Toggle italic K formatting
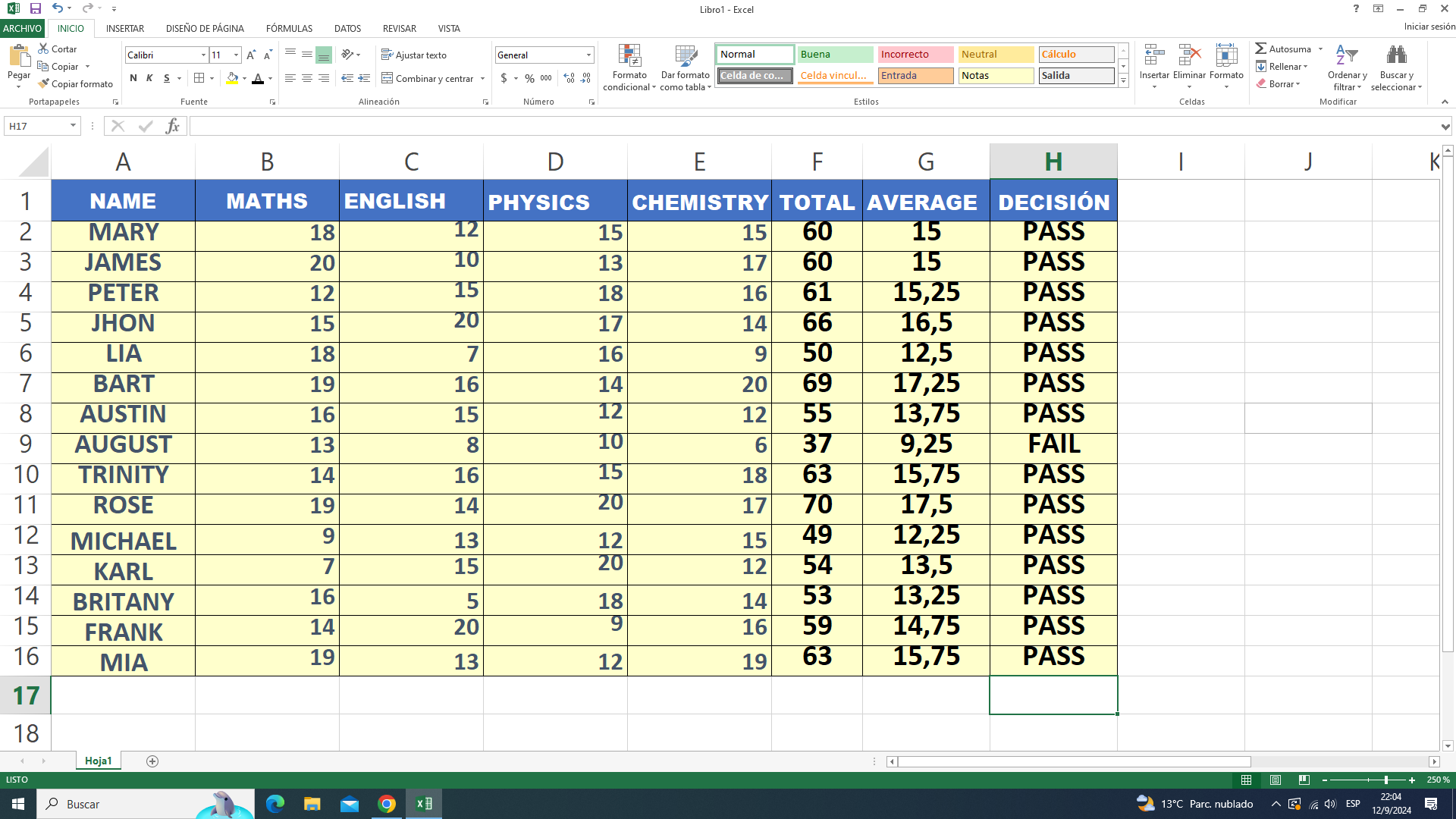Screen dimensions: 1456x819 pyautogui.click(x=149, y=78)
